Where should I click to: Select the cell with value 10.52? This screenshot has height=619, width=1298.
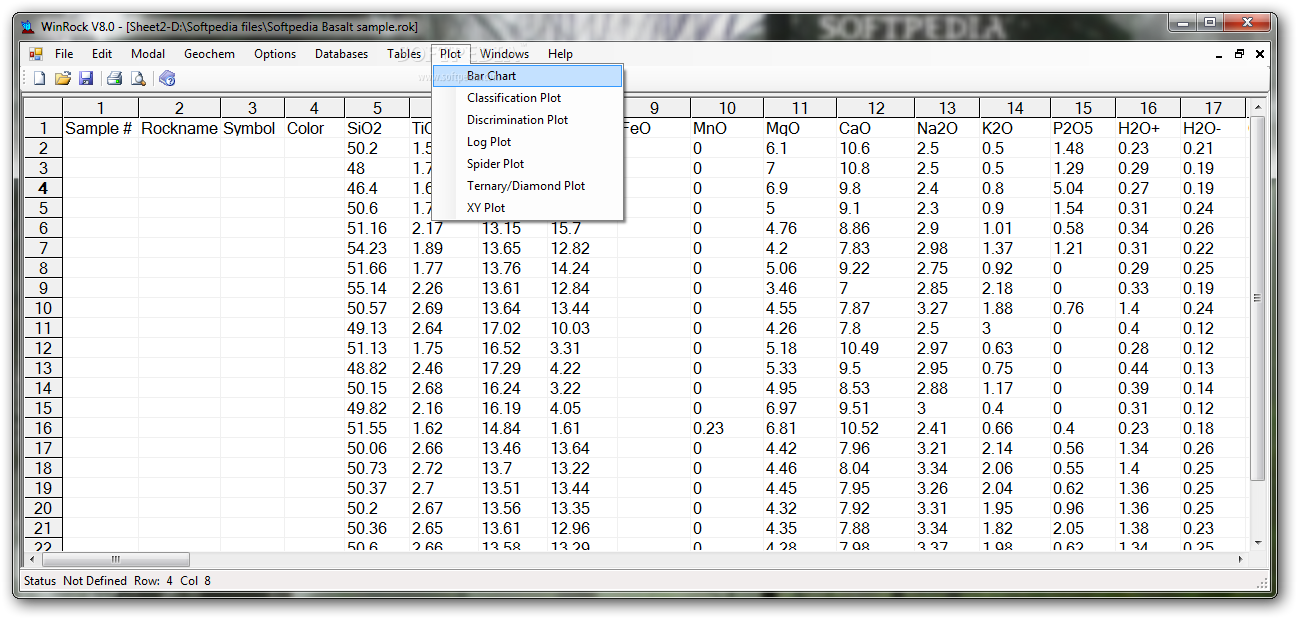(x=876, y=428)
